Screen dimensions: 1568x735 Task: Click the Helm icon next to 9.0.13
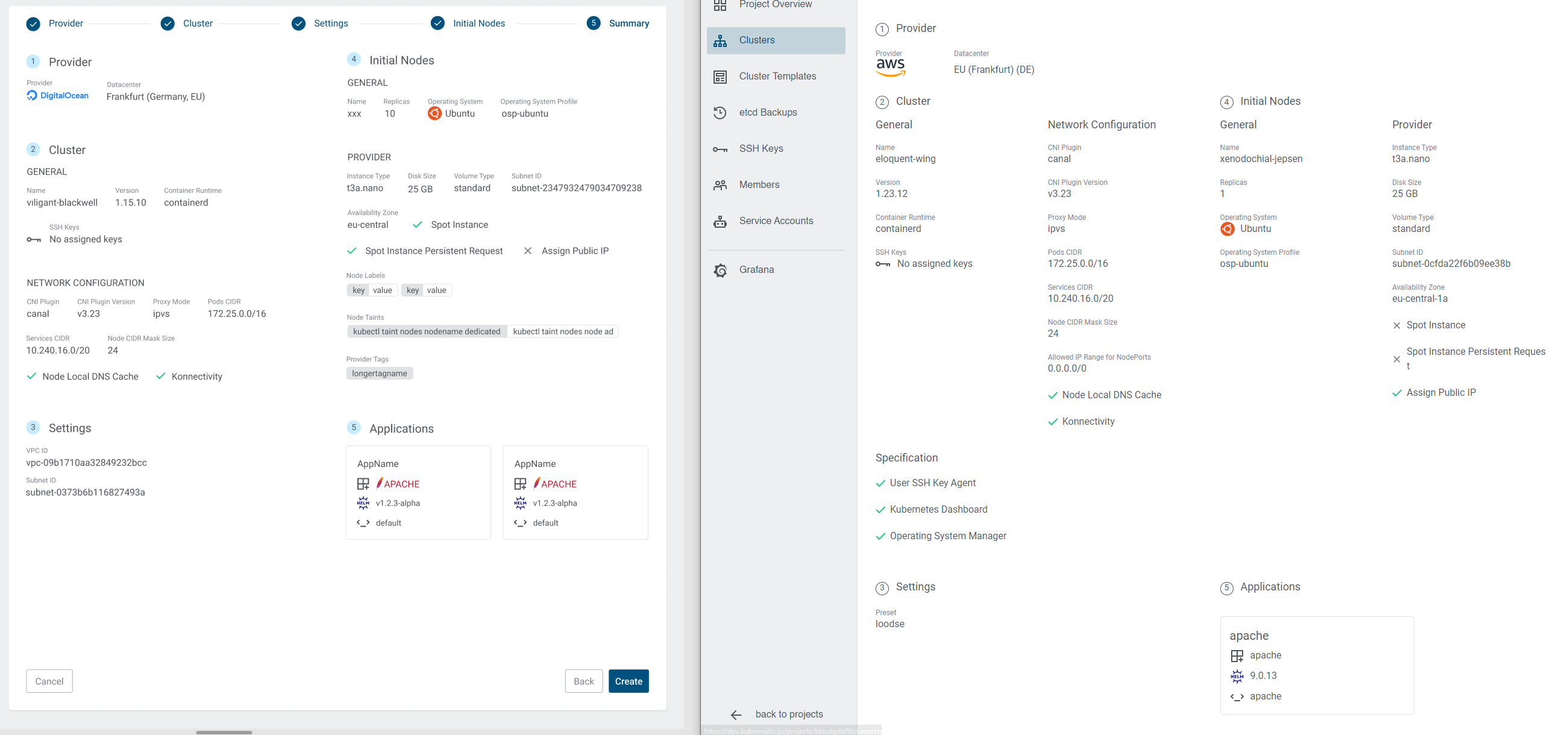(1237, 676)
